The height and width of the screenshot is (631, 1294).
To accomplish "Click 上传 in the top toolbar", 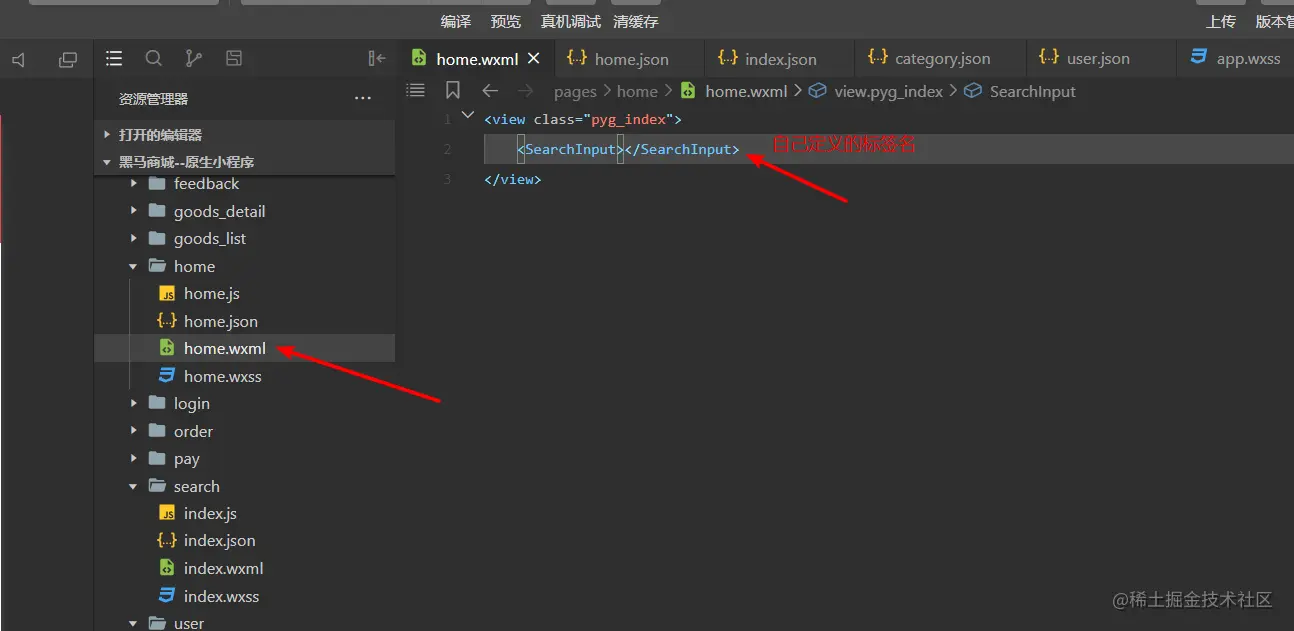I will [1221, 21].
